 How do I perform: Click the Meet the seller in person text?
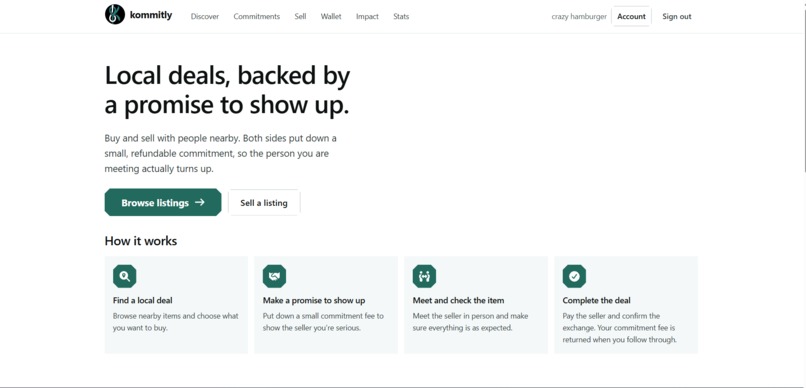pos(470,322)
